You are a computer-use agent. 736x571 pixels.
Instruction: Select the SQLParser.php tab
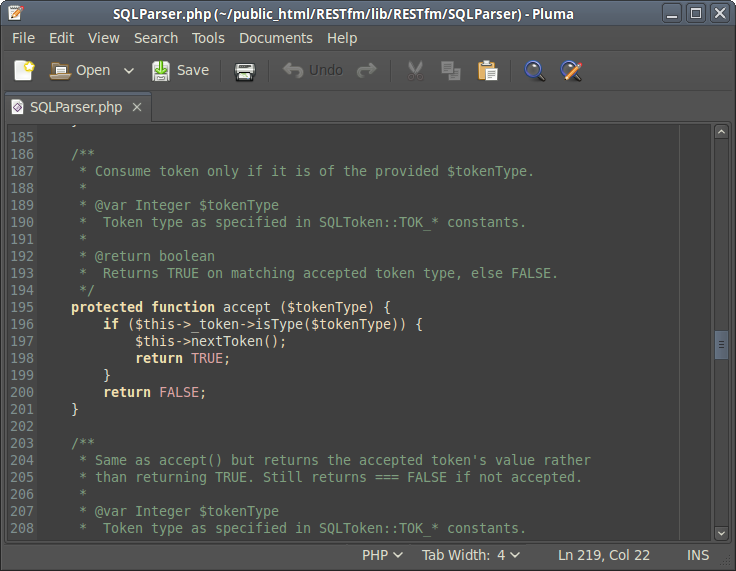click(x=76, y=107)
